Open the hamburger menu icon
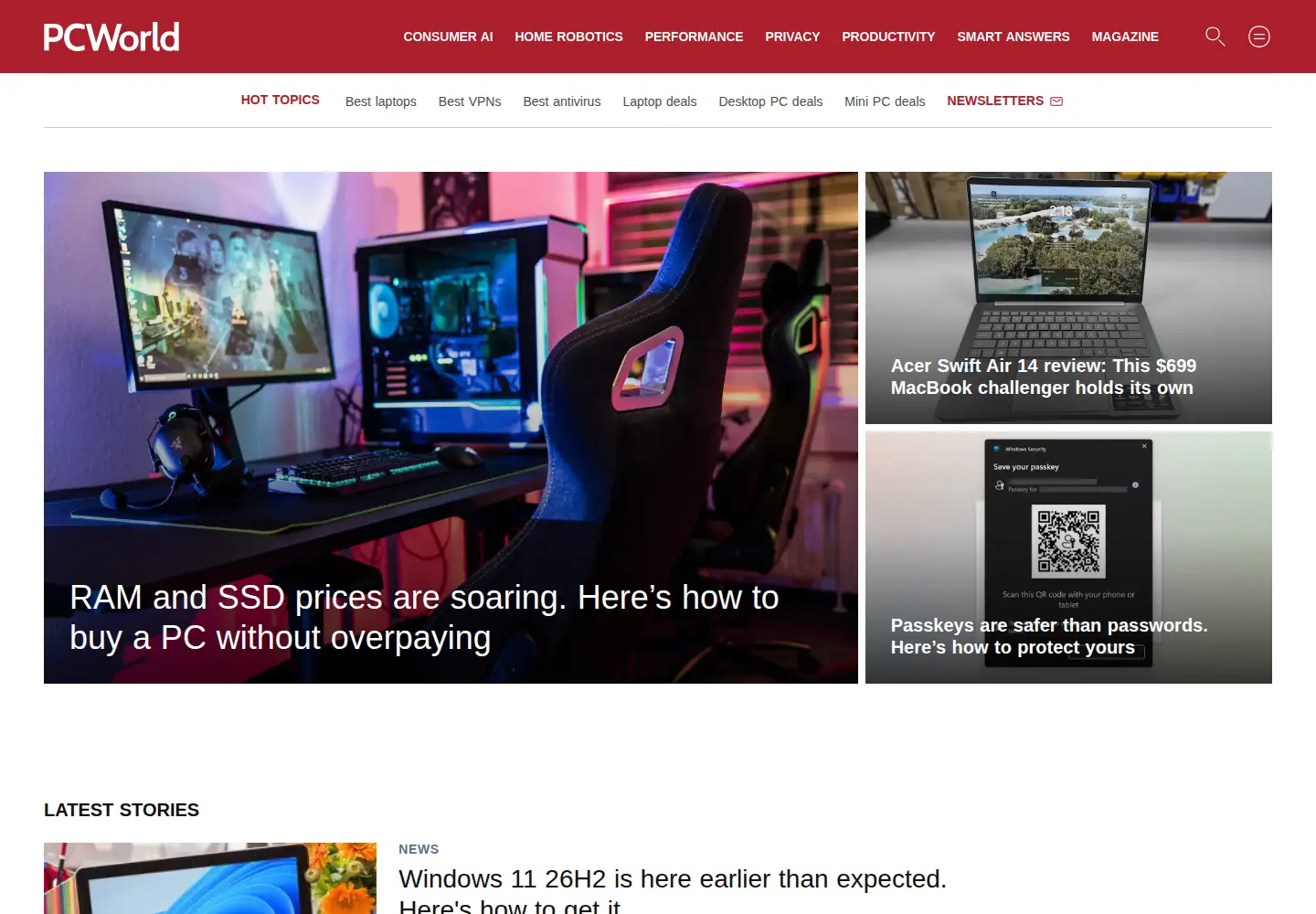 [x=1259, y=37]
